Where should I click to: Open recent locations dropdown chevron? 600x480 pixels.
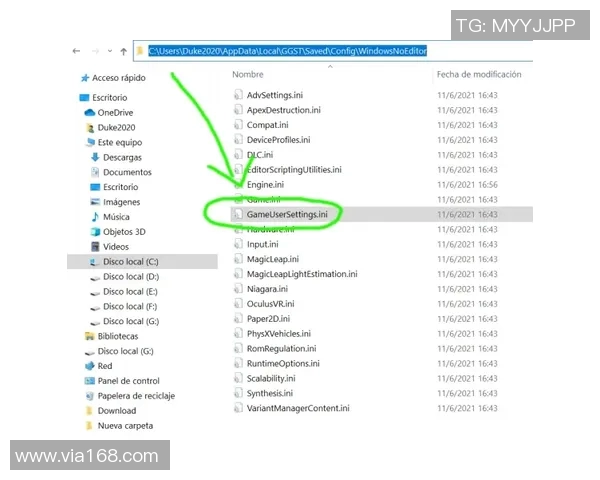pyautogui.click(x=110, y=51)
